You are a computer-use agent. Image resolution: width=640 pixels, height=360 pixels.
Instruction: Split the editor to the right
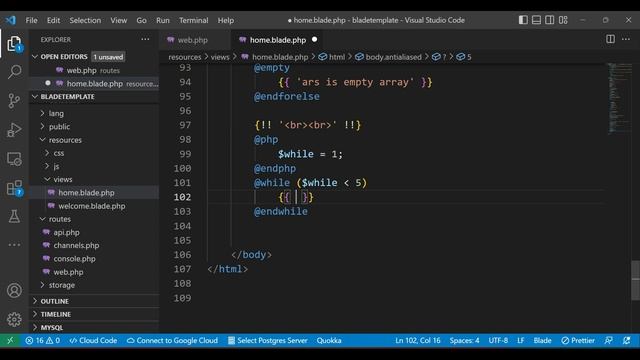(x=610, y=39)
